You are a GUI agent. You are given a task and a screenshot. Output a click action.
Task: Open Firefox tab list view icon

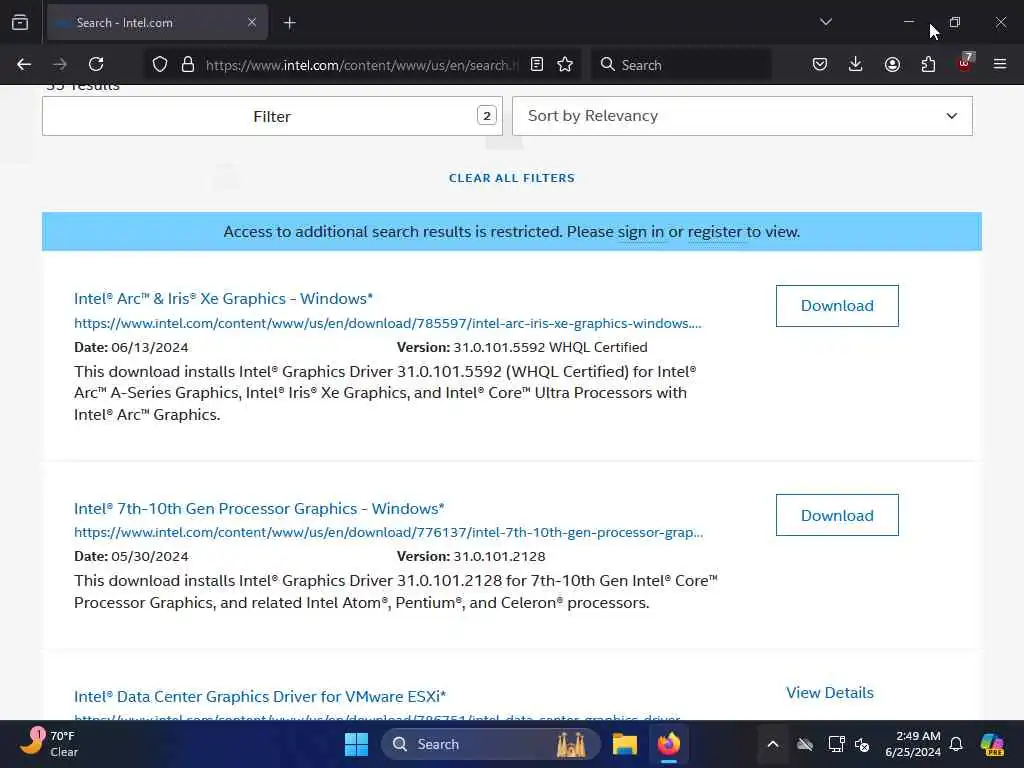pos(20,23)
